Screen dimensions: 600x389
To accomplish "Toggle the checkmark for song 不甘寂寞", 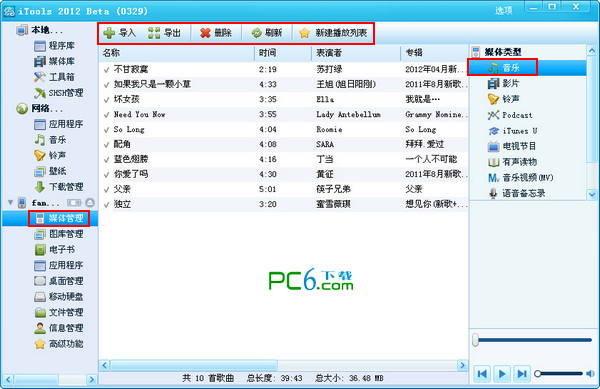I will [x=106, y=70].
